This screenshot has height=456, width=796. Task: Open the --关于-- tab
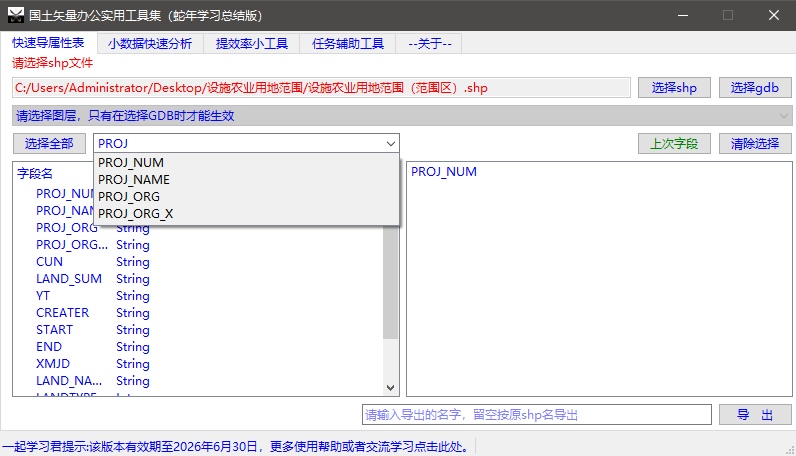coord(430,44)
